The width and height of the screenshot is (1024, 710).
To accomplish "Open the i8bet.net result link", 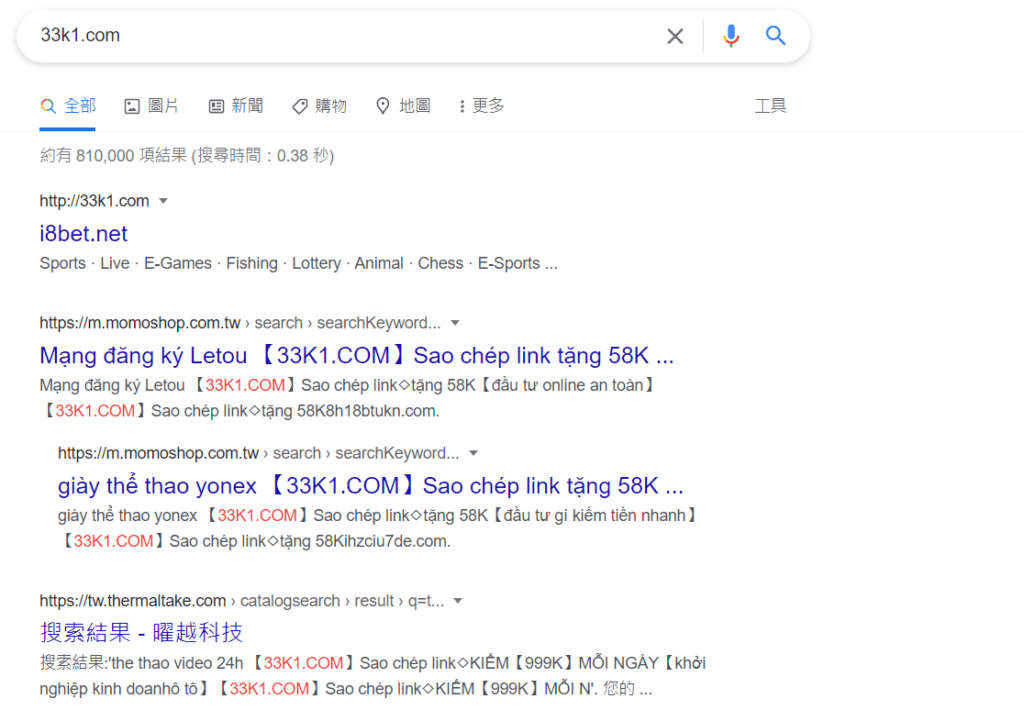I will [84, 234].
